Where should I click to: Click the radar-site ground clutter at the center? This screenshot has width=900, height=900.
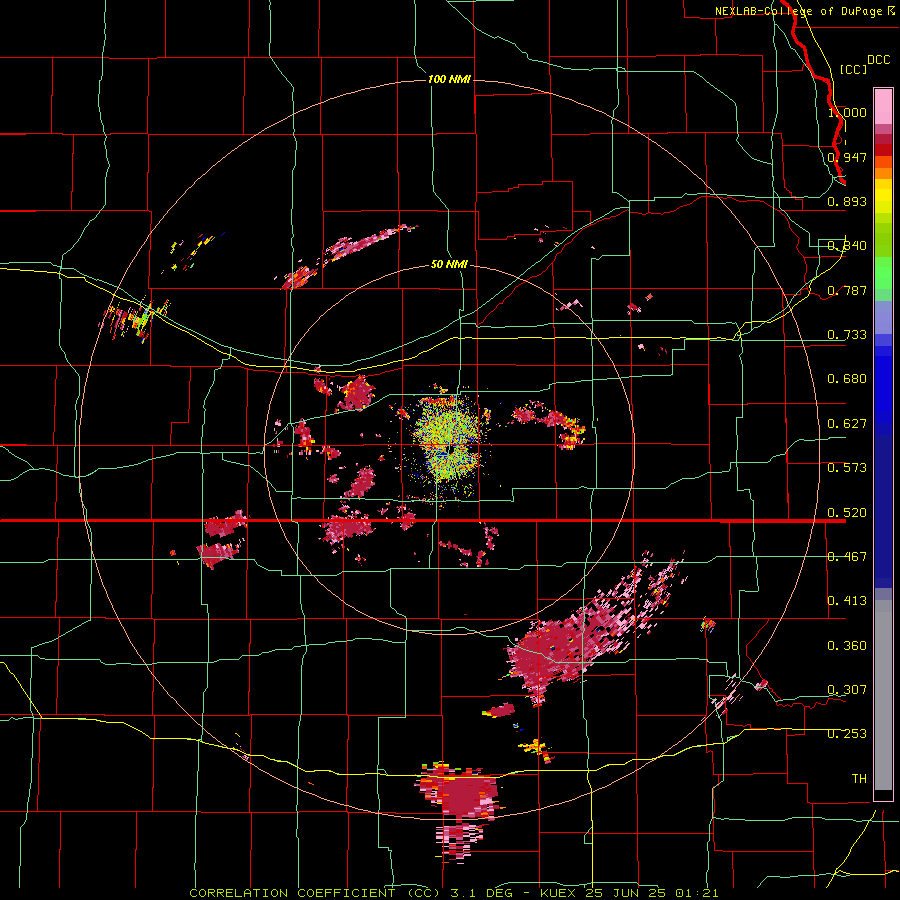pos(448,443)
